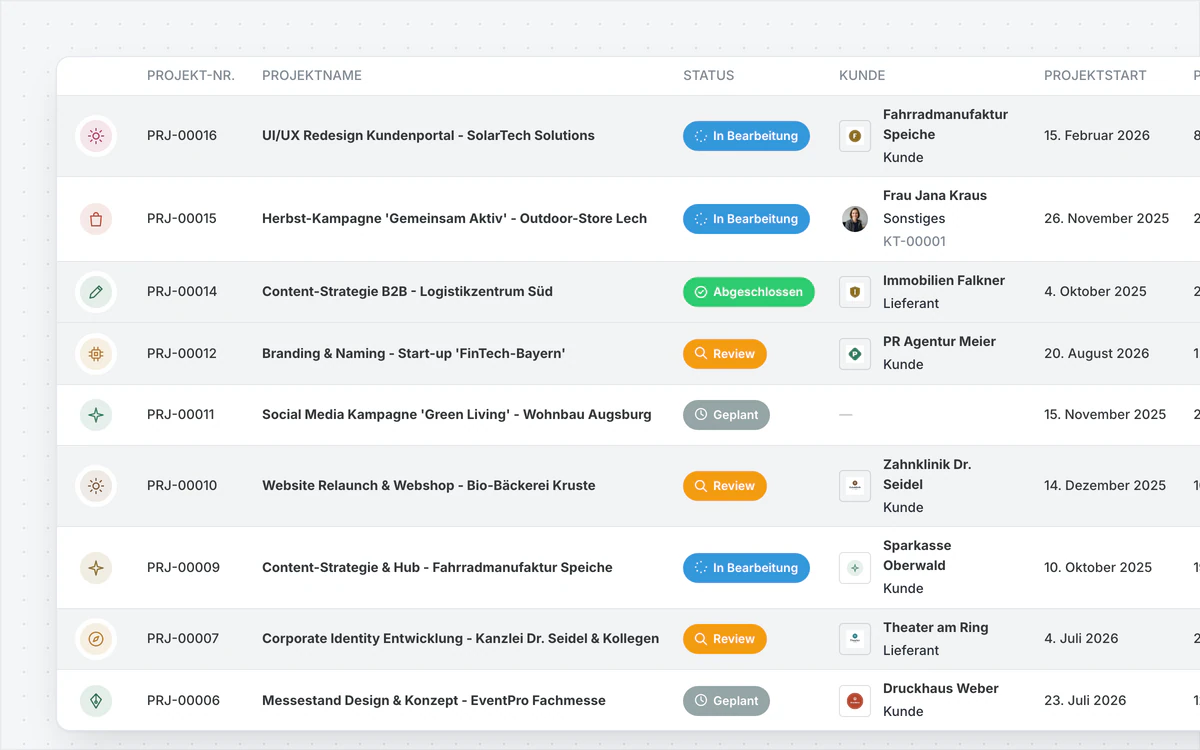Click the PR Agentur Meier logo
This screenshot has width=1200, height=750.
[855, 354]
